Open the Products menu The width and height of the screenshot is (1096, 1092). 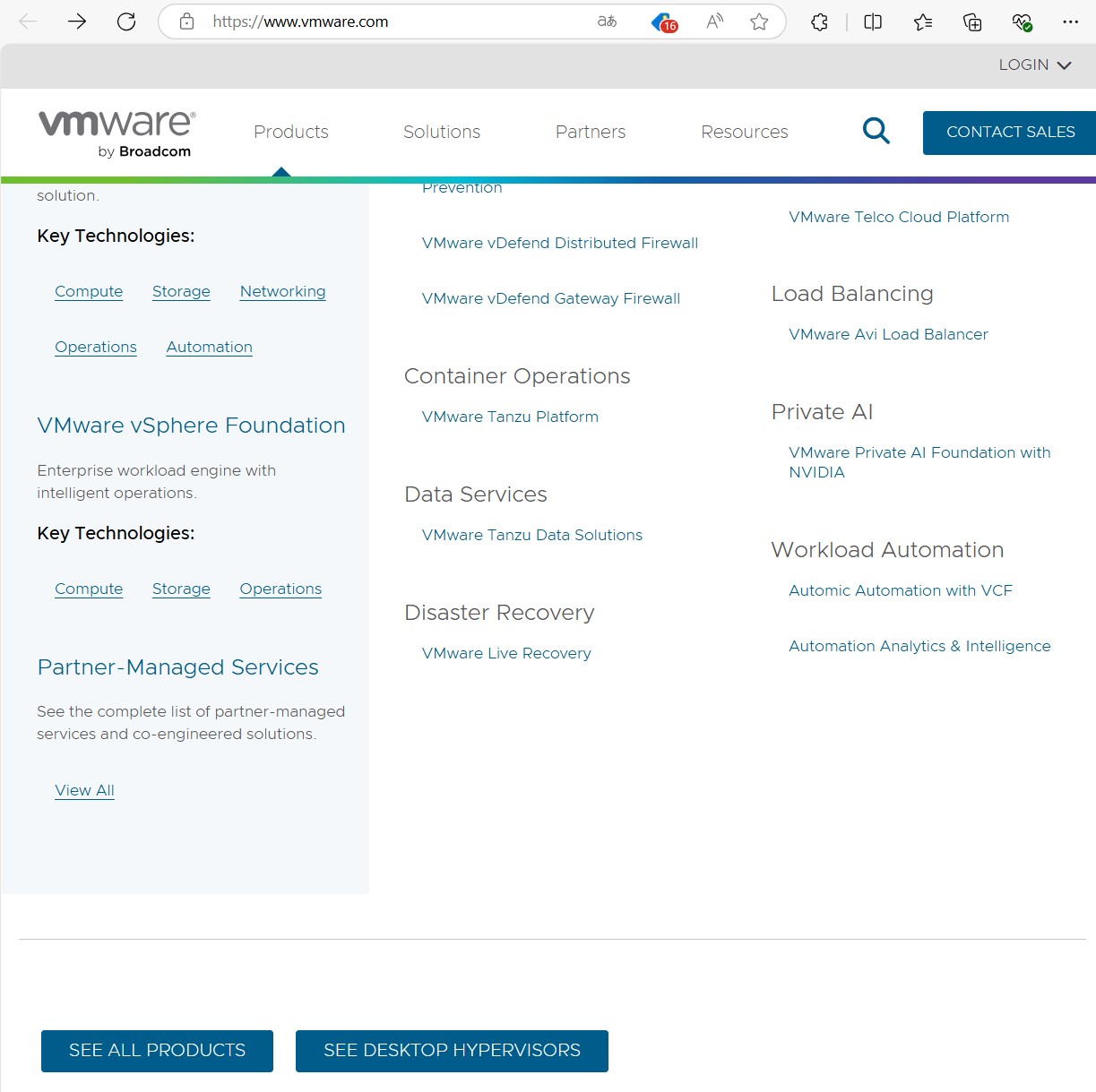point(291,132)
